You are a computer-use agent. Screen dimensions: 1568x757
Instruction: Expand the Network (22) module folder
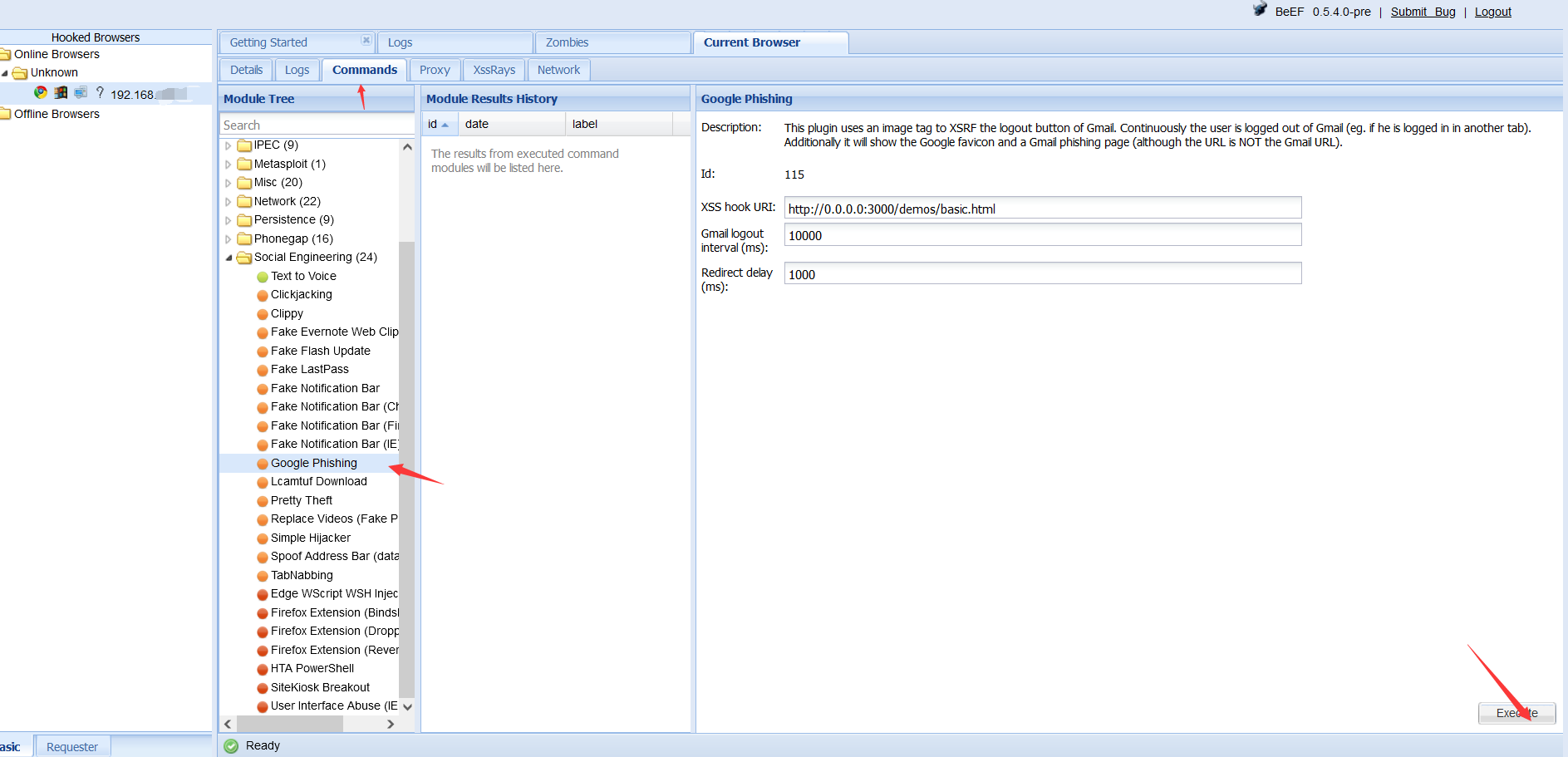[229, 202]
